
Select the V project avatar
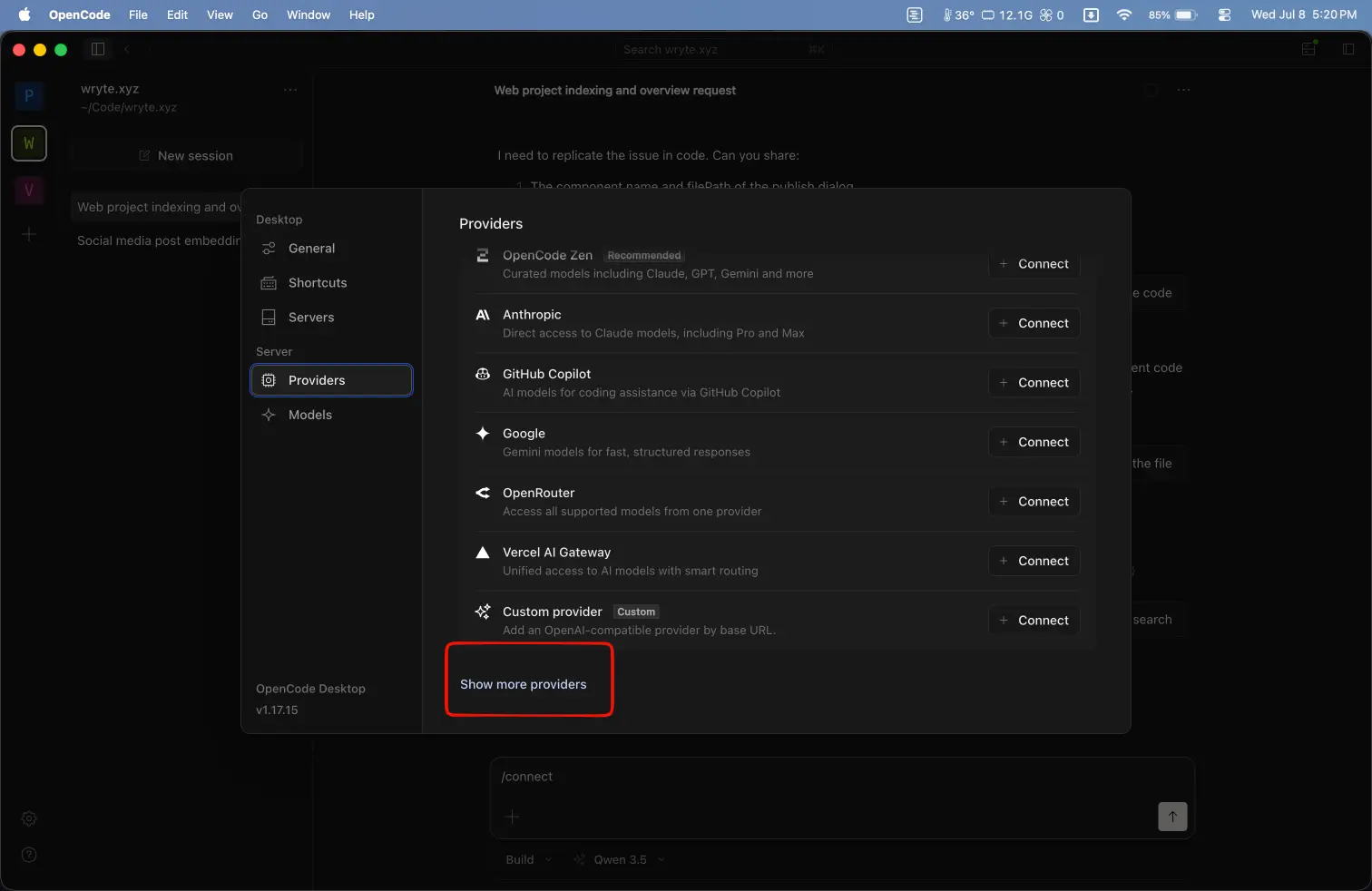pyautogui.click(x=29, y=191)
